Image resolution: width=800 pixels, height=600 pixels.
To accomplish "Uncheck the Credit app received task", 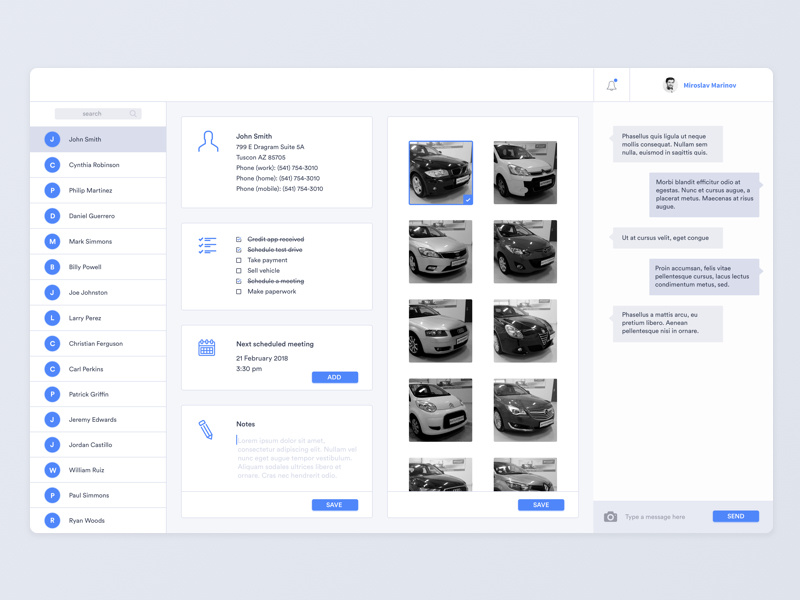I will pos(240,239).
